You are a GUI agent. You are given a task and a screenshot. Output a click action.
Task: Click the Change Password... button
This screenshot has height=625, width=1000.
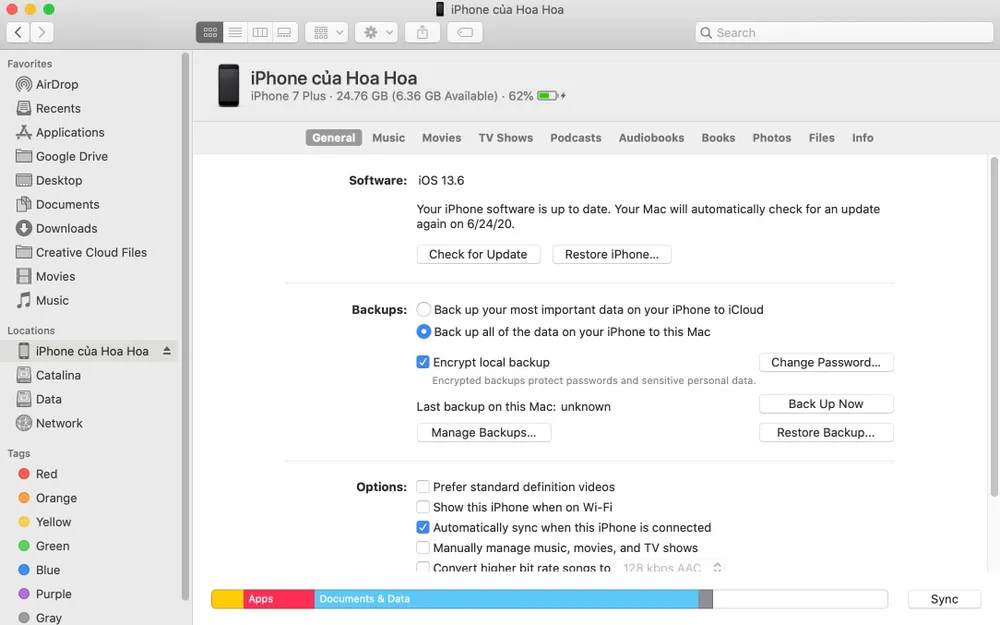(x=826, y=362)
